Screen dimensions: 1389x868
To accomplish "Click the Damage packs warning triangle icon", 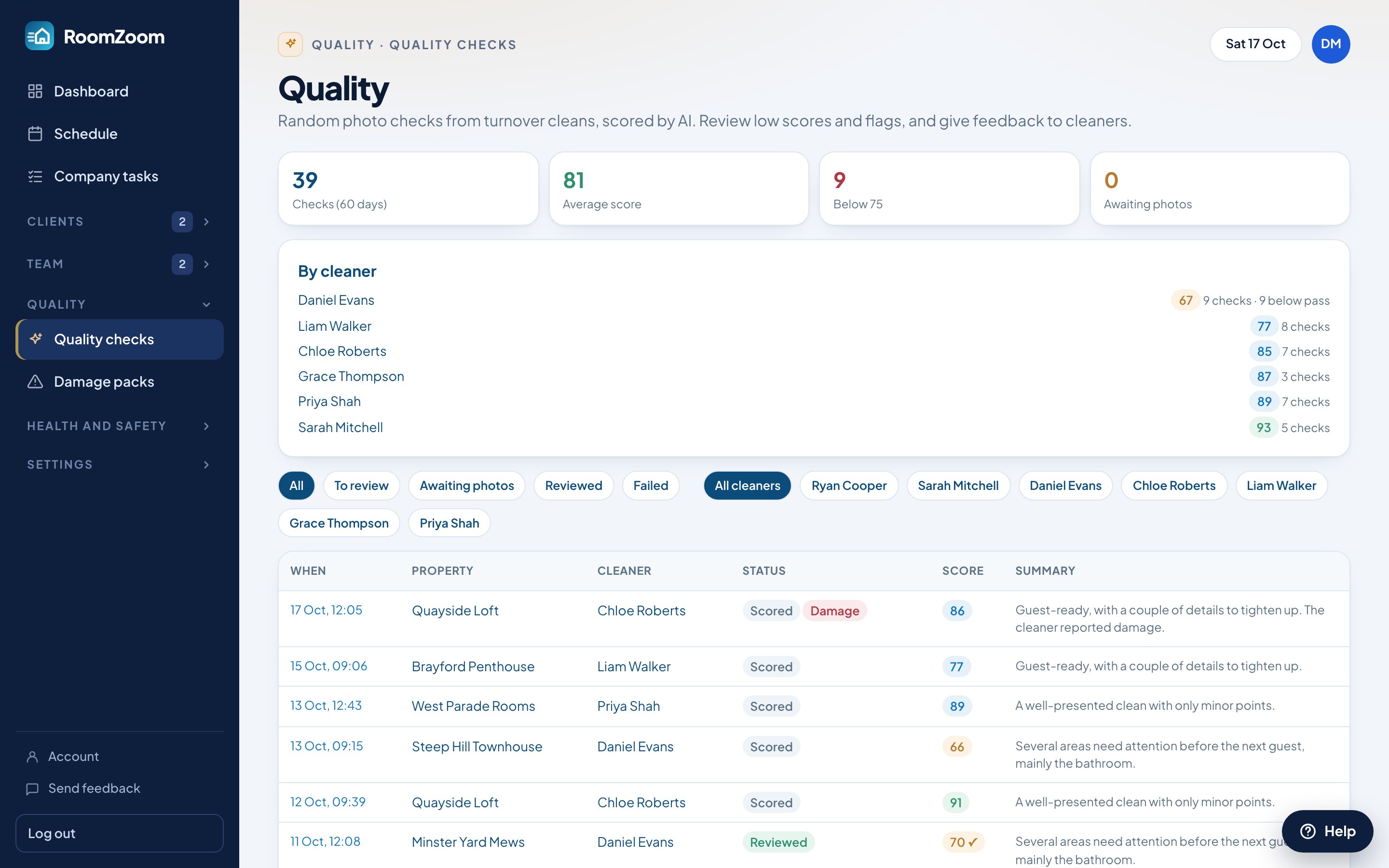I will (x=35, y=382).
